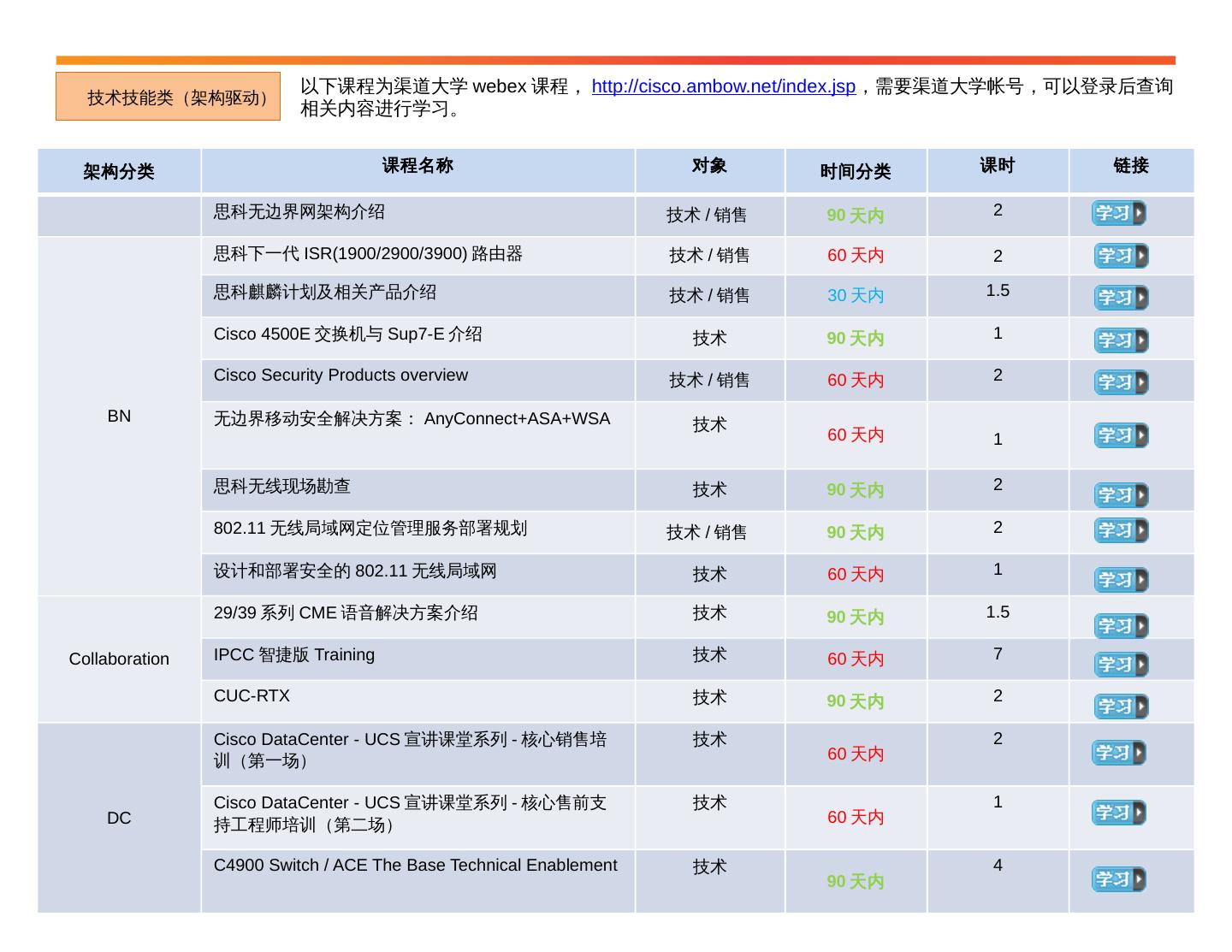Image resolution: width=1232 pixels, height=952 pixels.
Task: Click 60 天内 in the IPCC 智捷版 Training row
Action: pos(856,659)
